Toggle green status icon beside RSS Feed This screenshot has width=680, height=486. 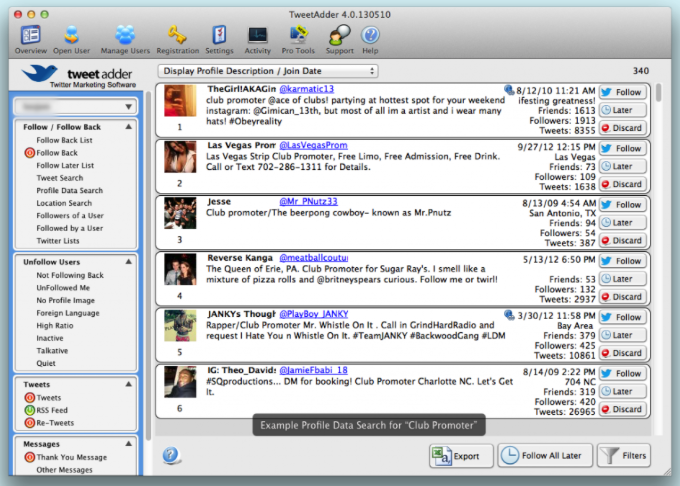click(x=29, y=410)
